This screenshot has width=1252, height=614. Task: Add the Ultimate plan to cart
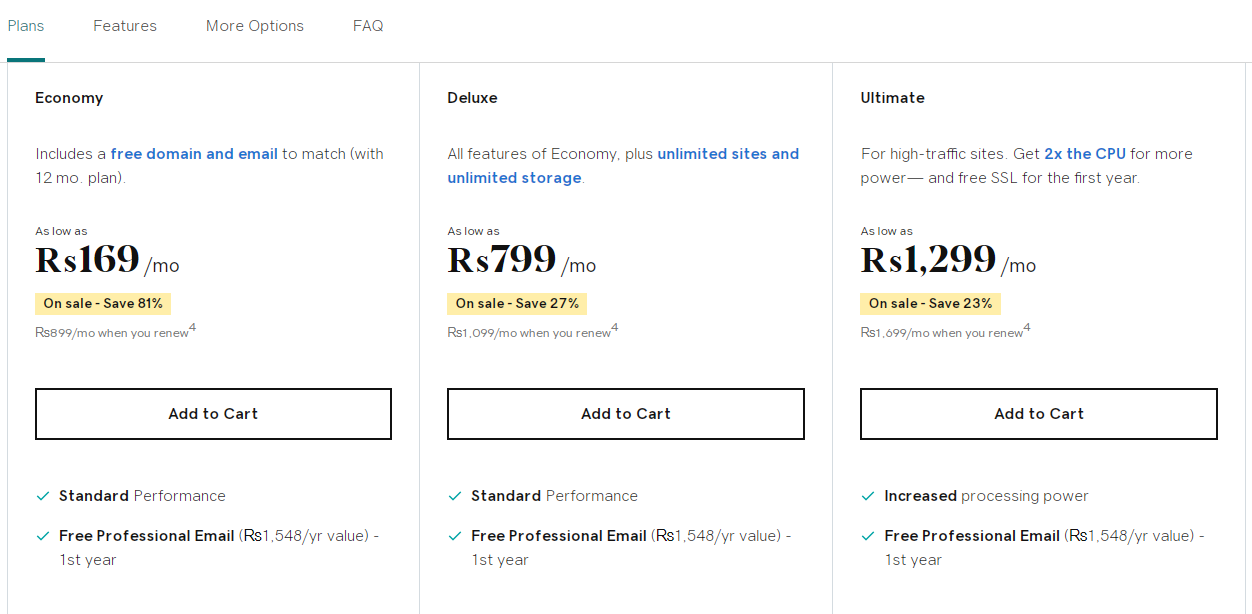point(1039,414)
